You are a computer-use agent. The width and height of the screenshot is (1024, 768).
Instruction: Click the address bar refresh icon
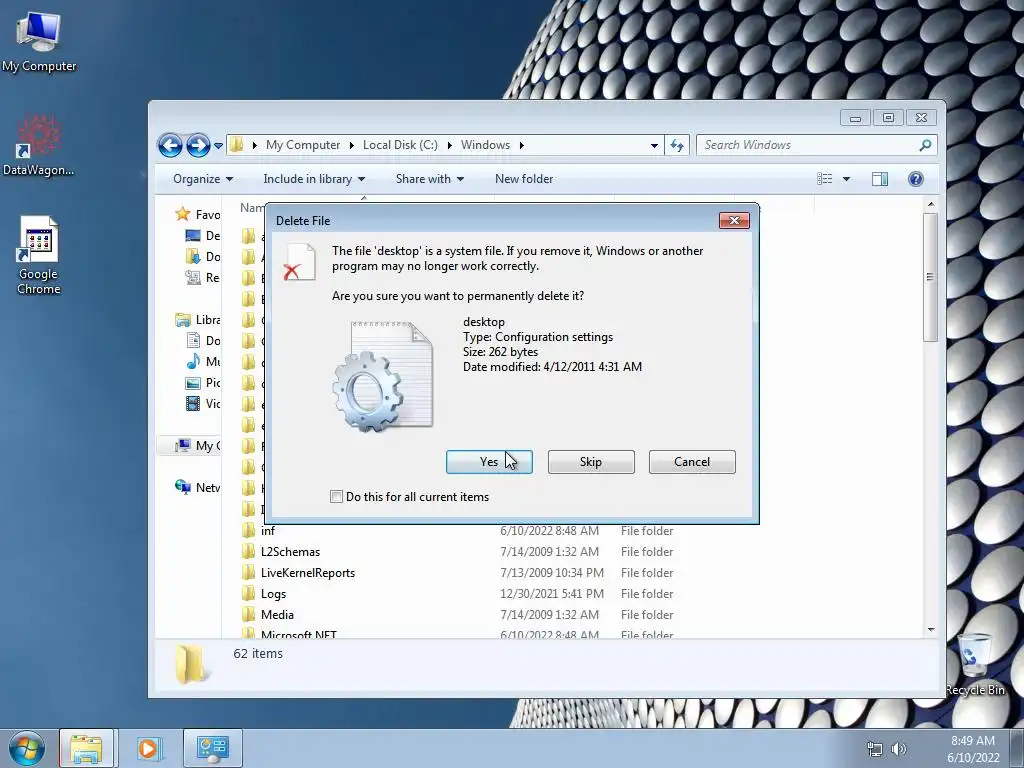[677, 145]
